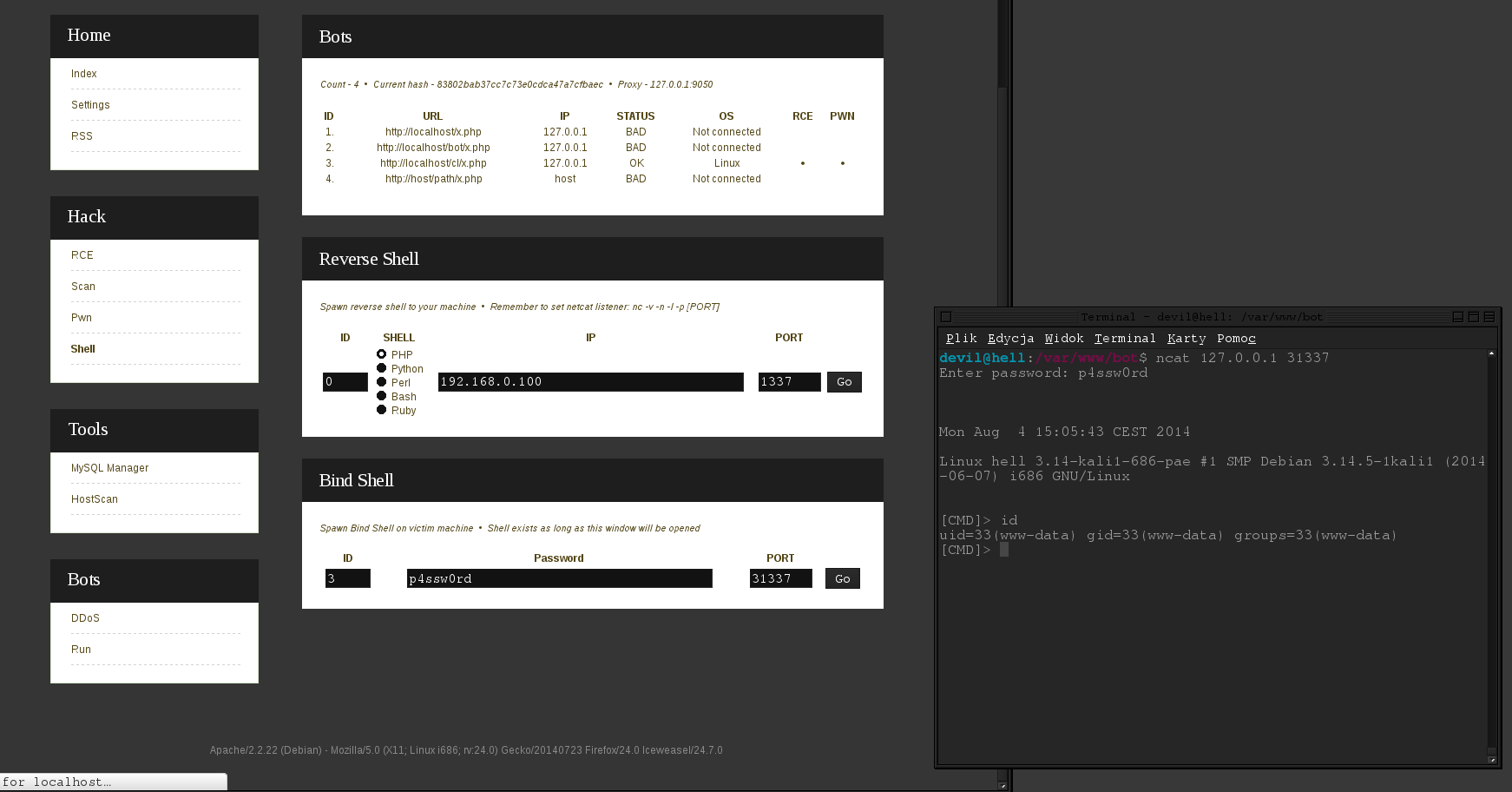Focus the Bind Shell Password field
Screen dimensions: 1512x792
click(559, 578)
